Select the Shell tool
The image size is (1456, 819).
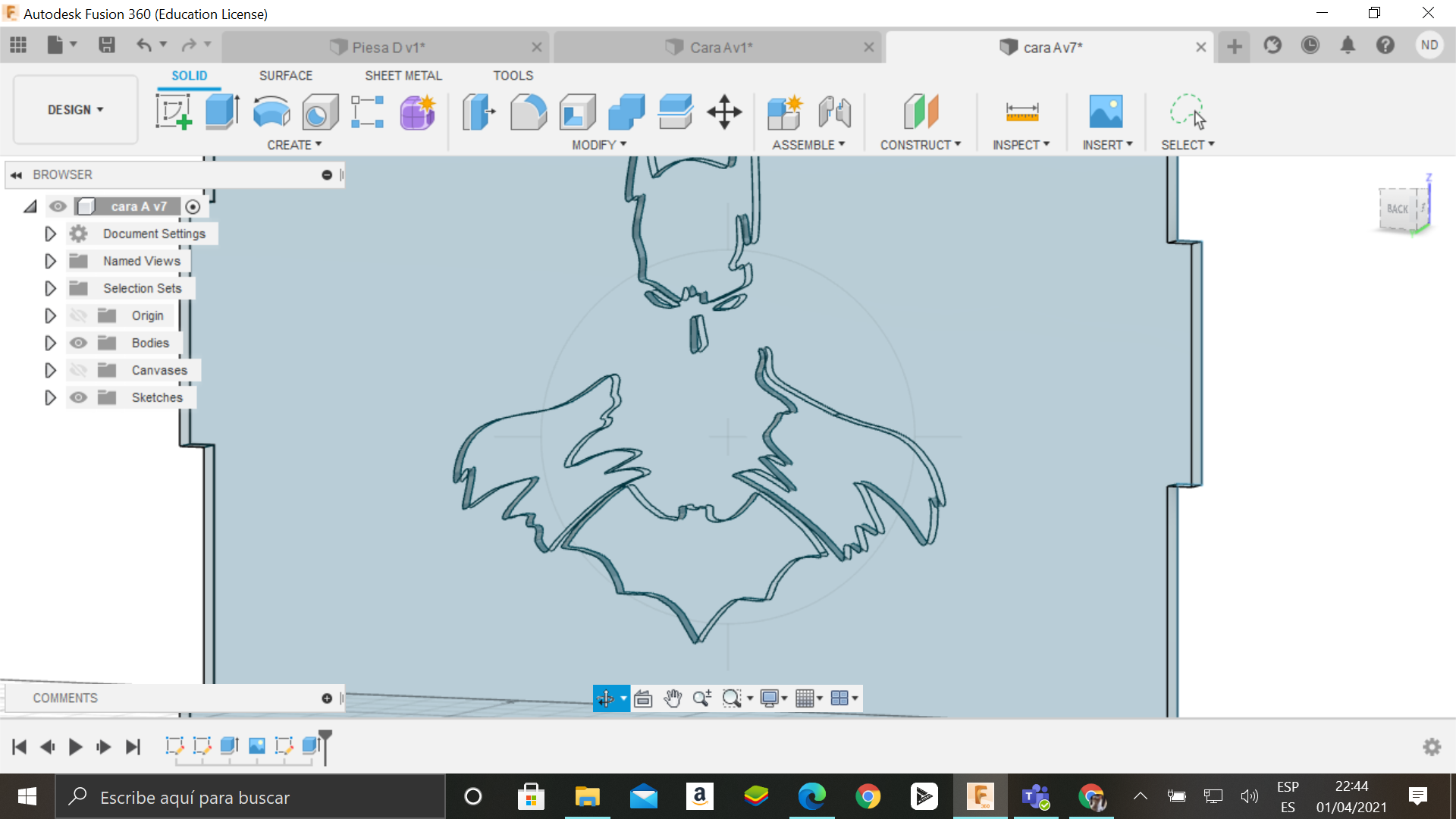point(578,111)
